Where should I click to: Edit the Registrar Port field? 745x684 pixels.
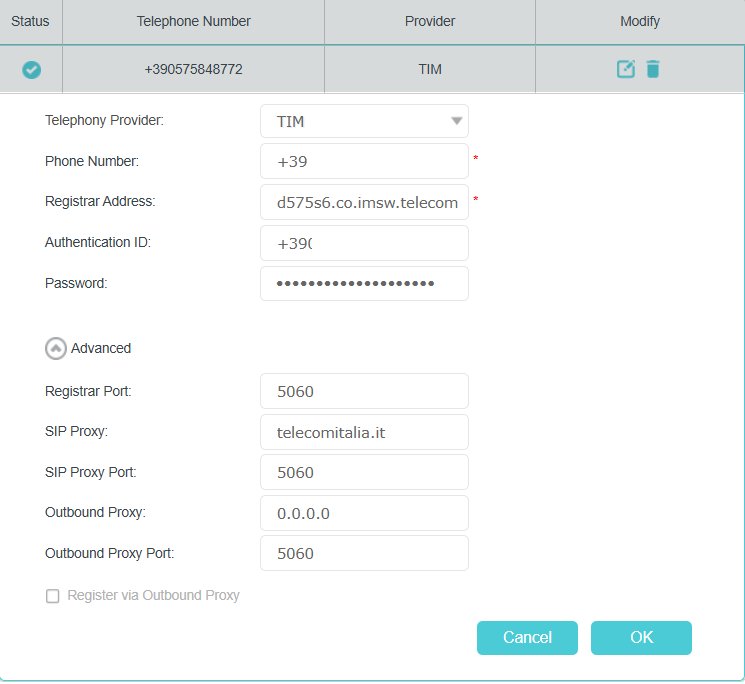(364, 391)
